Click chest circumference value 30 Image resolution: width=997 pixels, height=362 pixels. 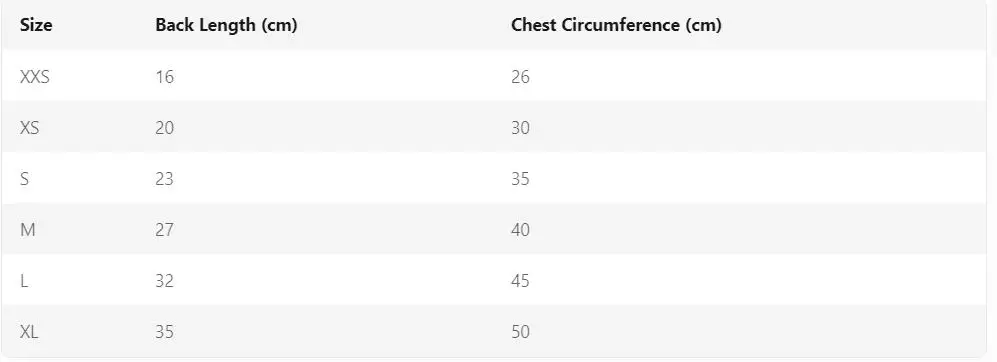click(x=520, y=128)
